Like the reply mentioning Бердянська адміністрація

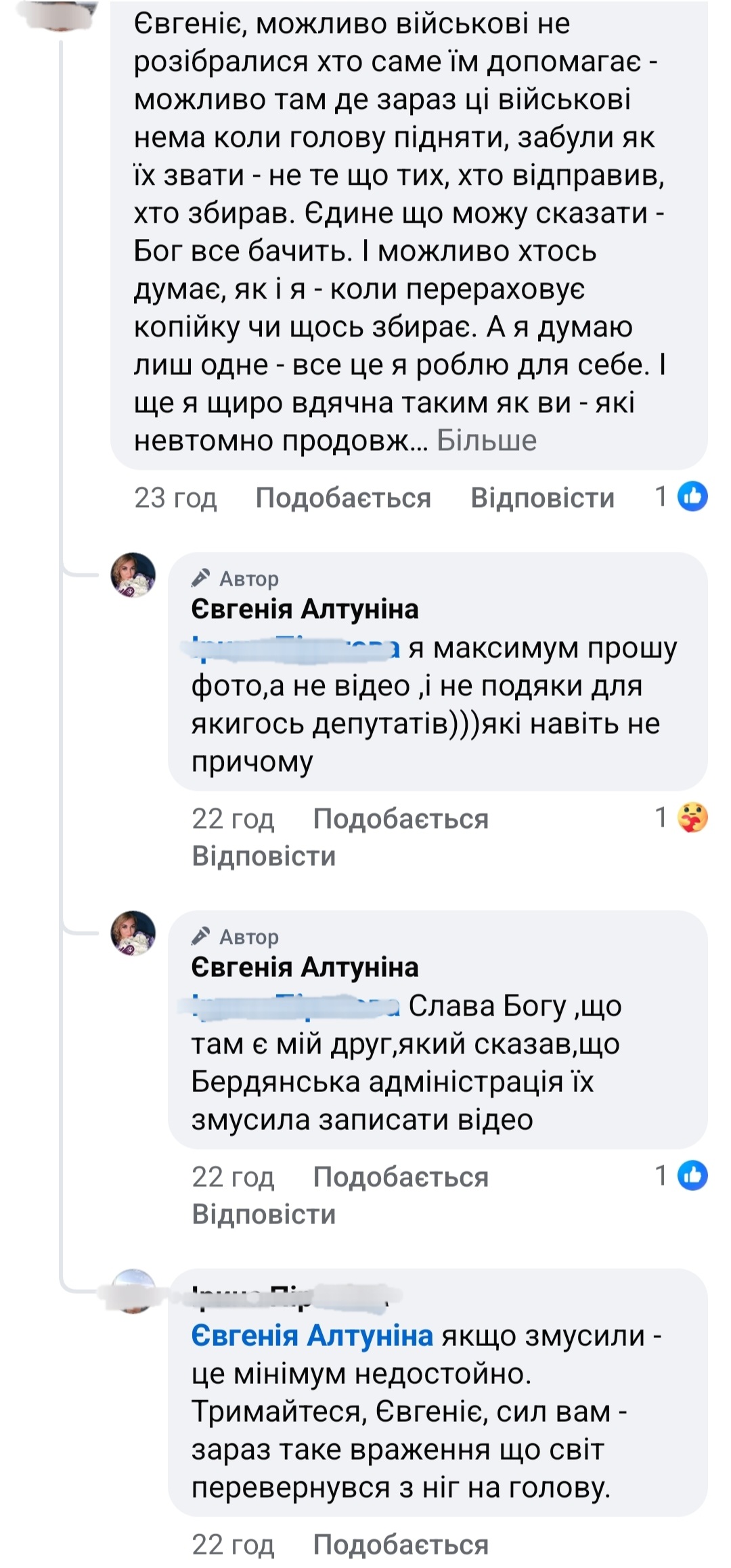(x=400, y=1177)
